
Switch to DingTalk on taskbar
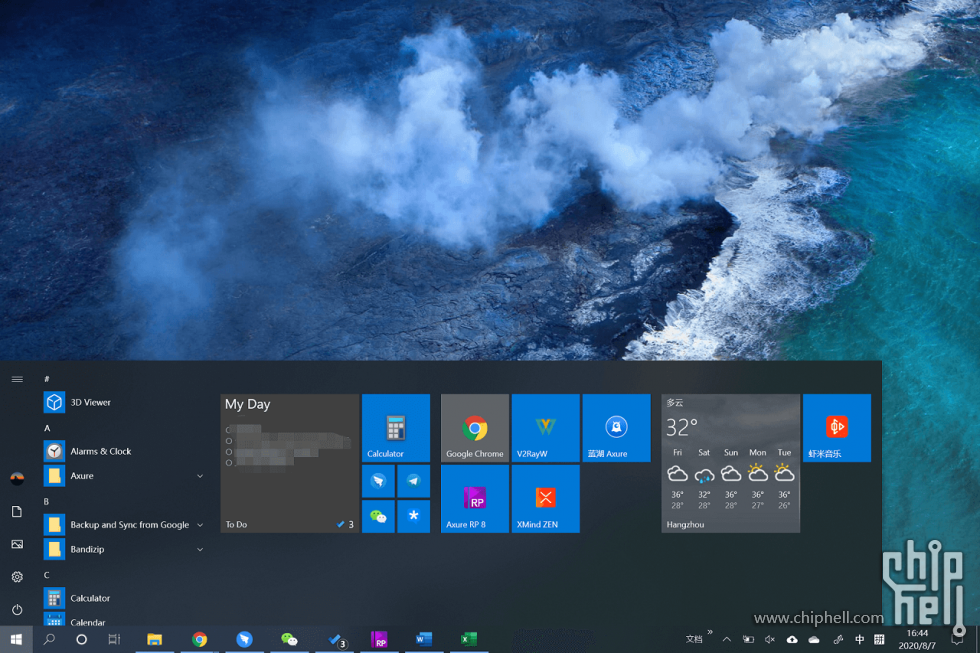(x=244, y=639)
